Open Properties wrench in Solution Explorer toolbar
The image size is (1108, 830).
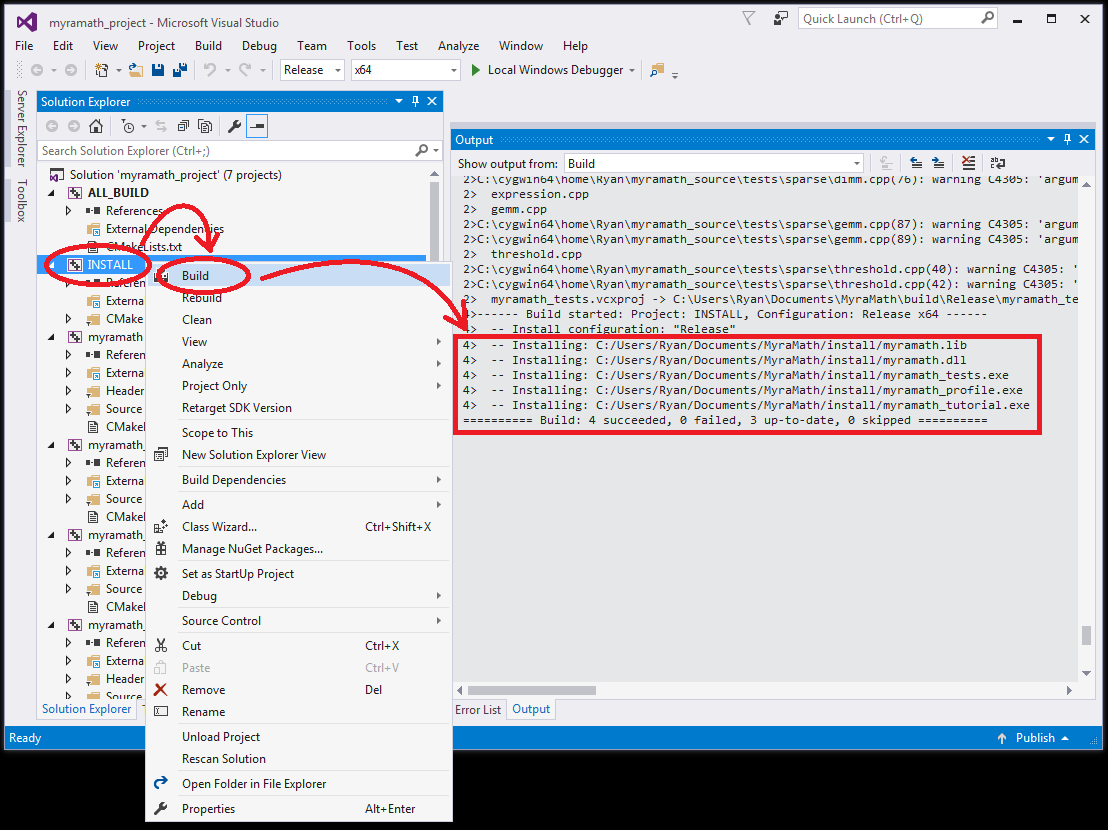pyautogui.click(x=235, y=126)
